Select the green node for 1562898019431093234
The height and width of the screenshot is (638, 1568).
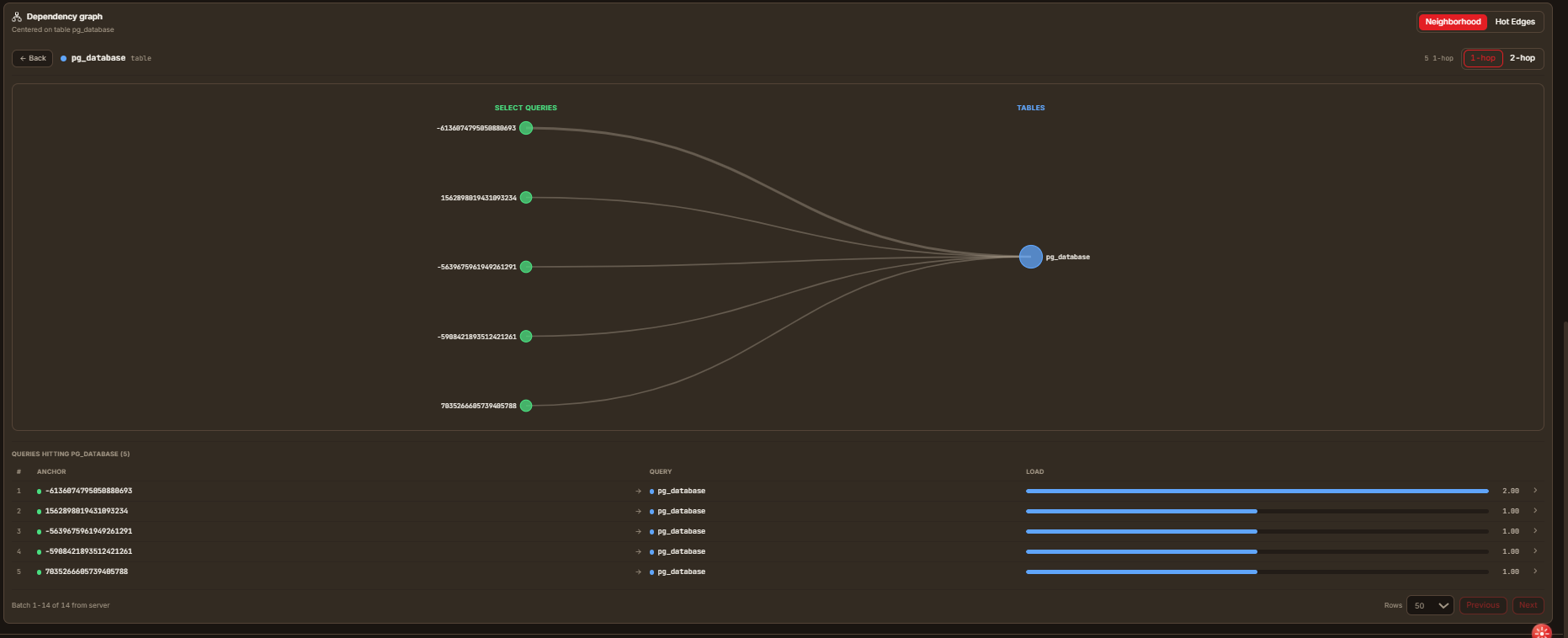(x=526, y=198)
